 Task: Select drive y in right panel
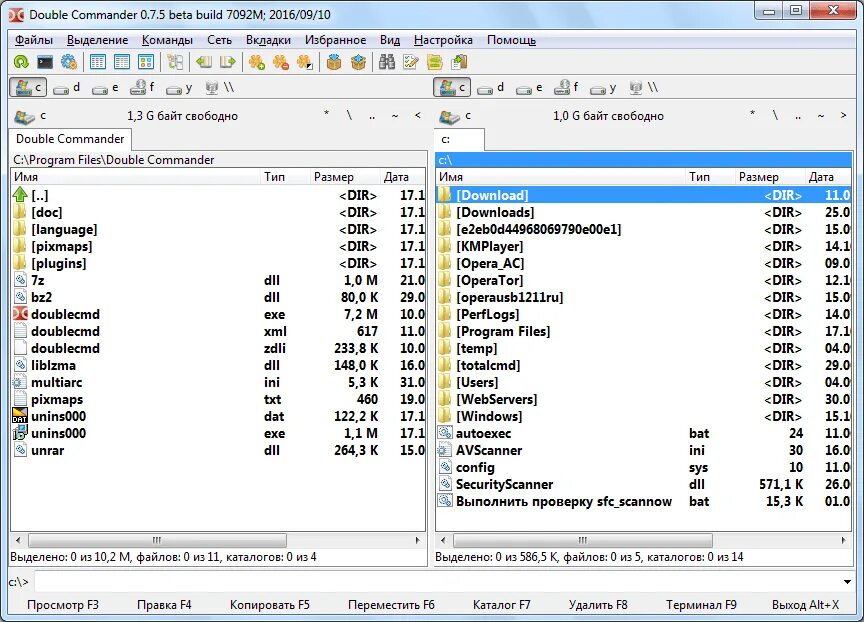pyautogui.click(x=603, y=88)
